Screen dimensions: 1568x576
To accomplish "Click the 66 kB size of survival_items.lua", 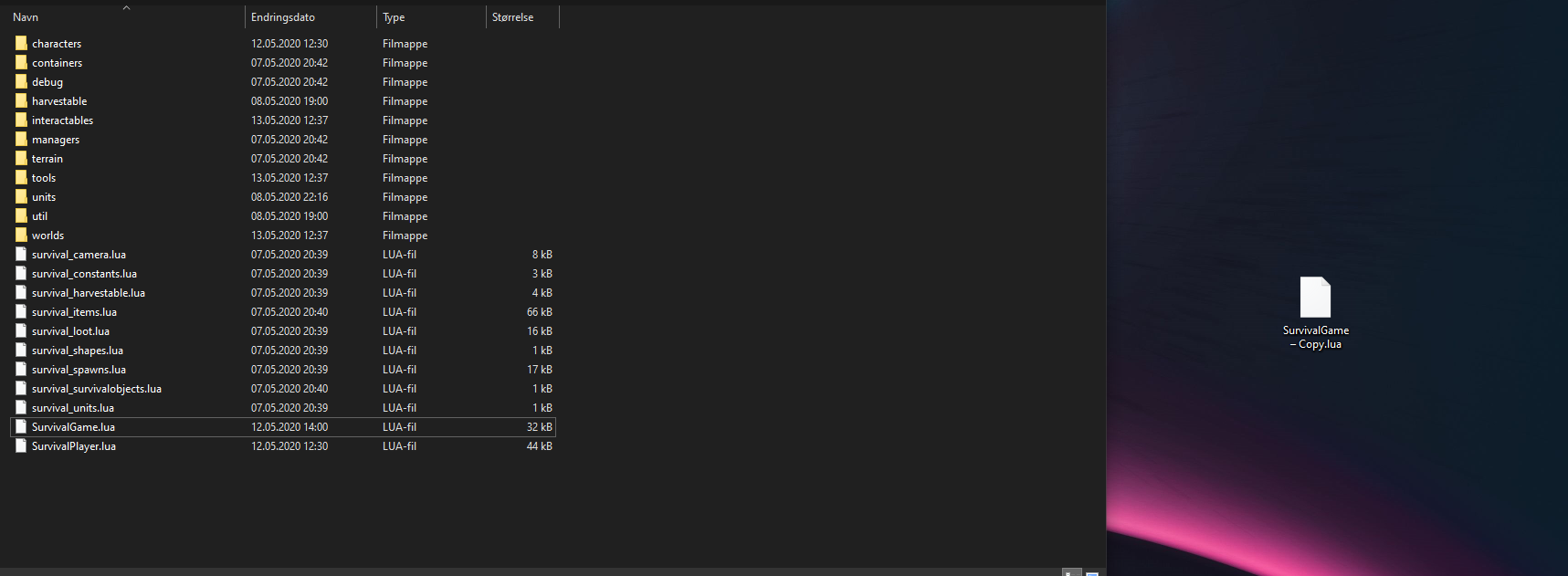I will pyautogui.click(x=540, y=312).
